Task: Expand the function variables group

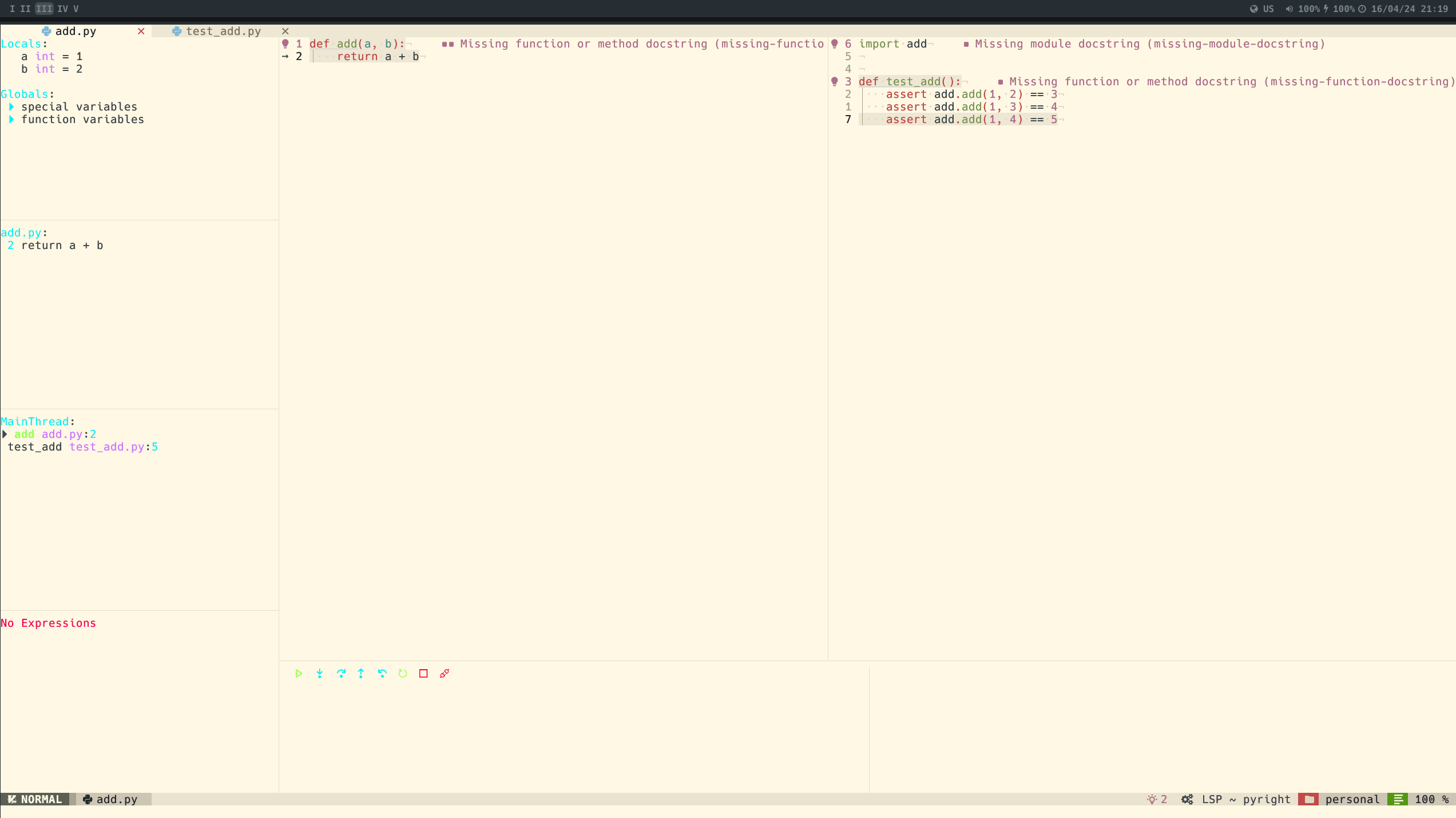Action: (x=11, y=120)
